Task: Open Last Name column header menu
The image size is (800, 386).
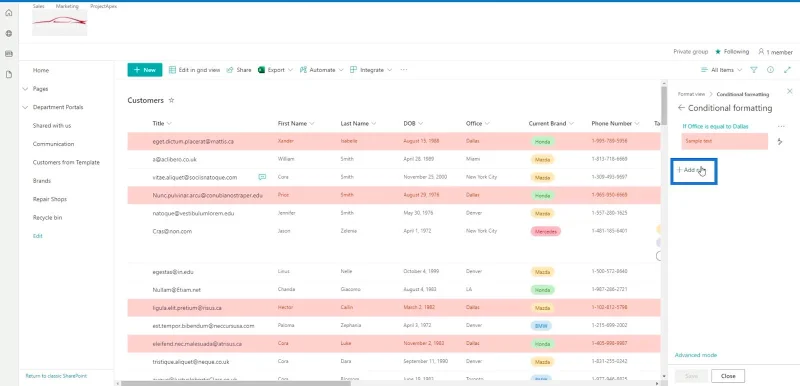Action: tap(358, 123)
